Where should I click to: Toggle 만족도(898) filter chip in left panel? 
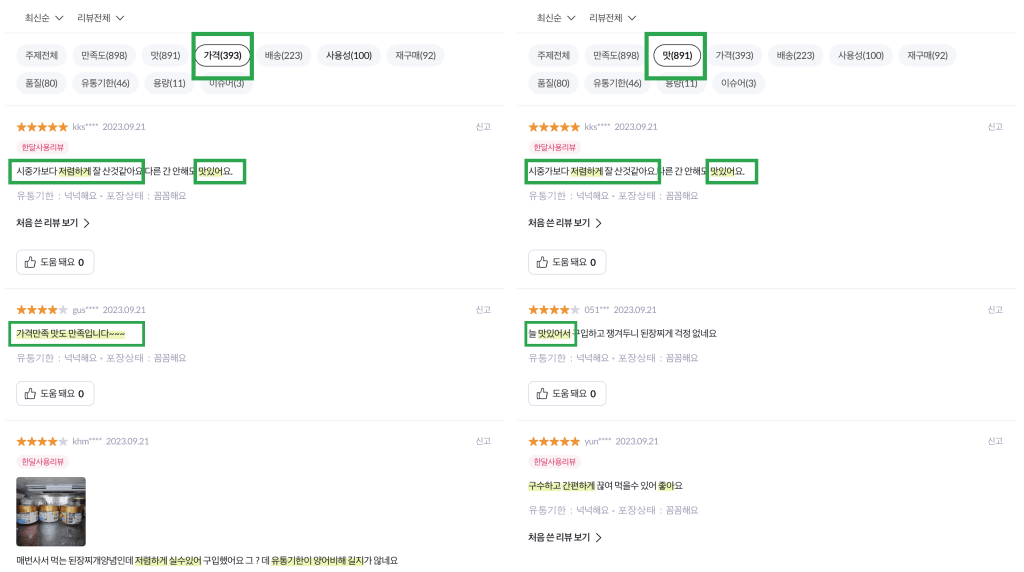click(x=104, y=56)
